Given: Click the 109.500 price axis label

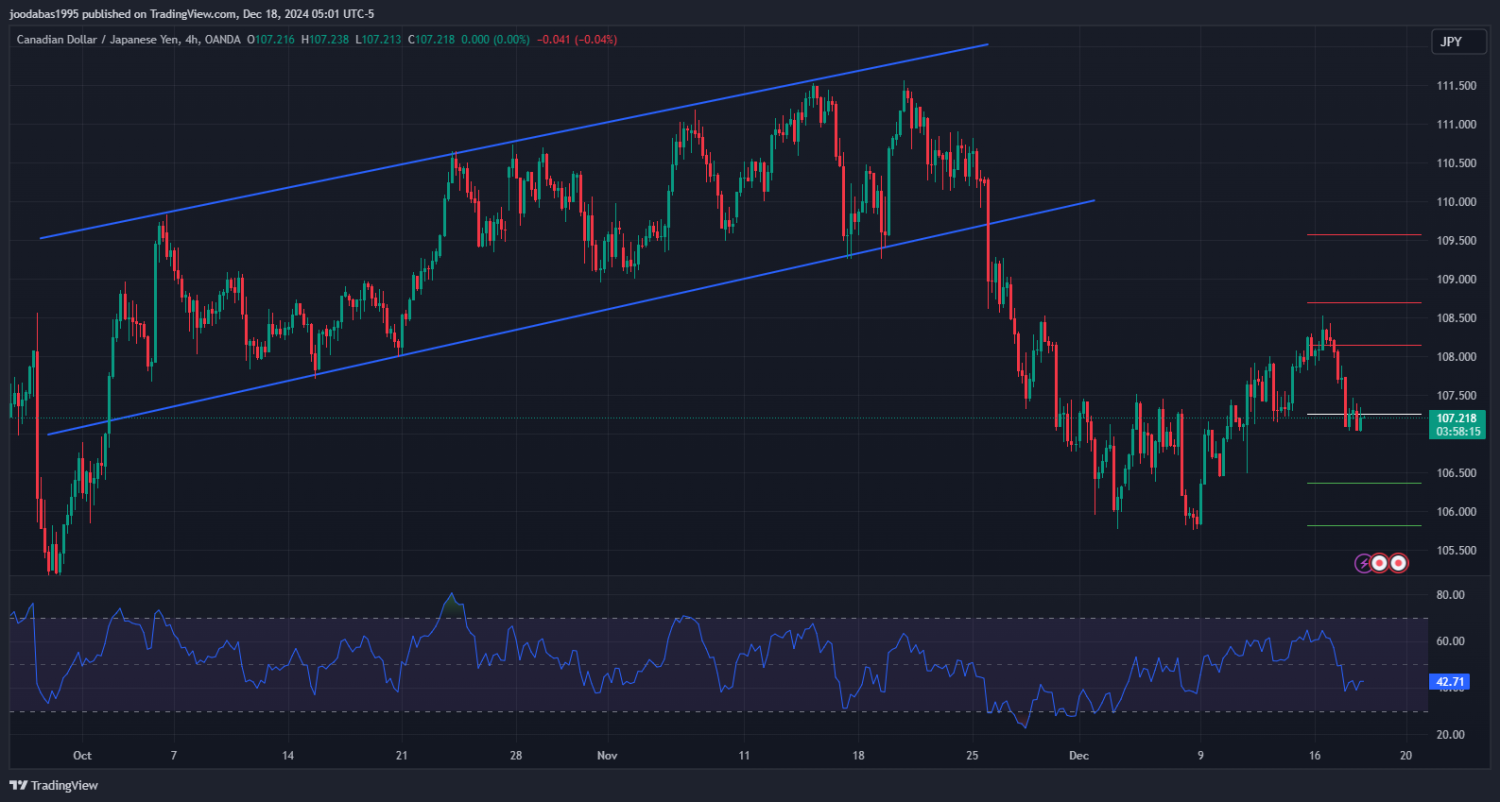Looking at the screenshot, I should (x=1456, y=241).
